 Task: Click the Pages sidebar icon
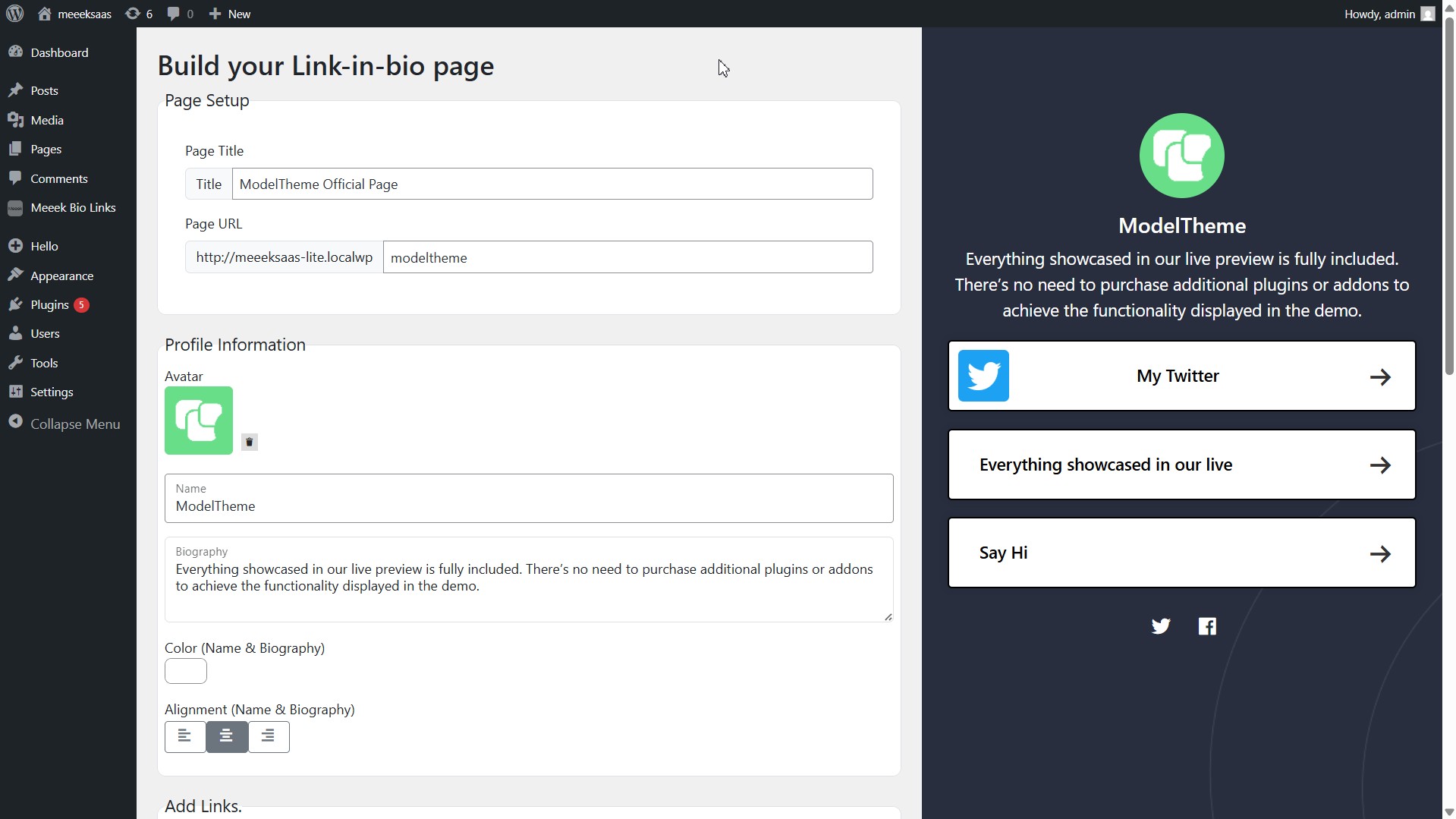pyautogui.click(x=15, y=149)
